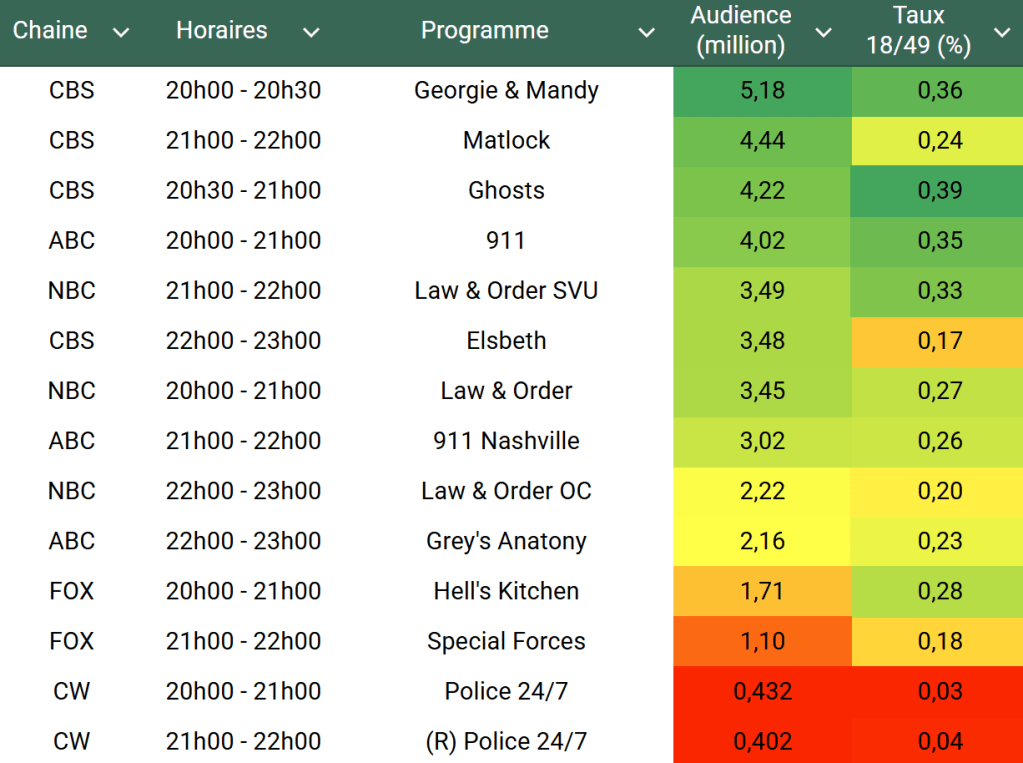Select the (R) Police 24/7 cell
Image resolution: width=1023 pixels, height=763 pixels.
(x=506, y=741)
